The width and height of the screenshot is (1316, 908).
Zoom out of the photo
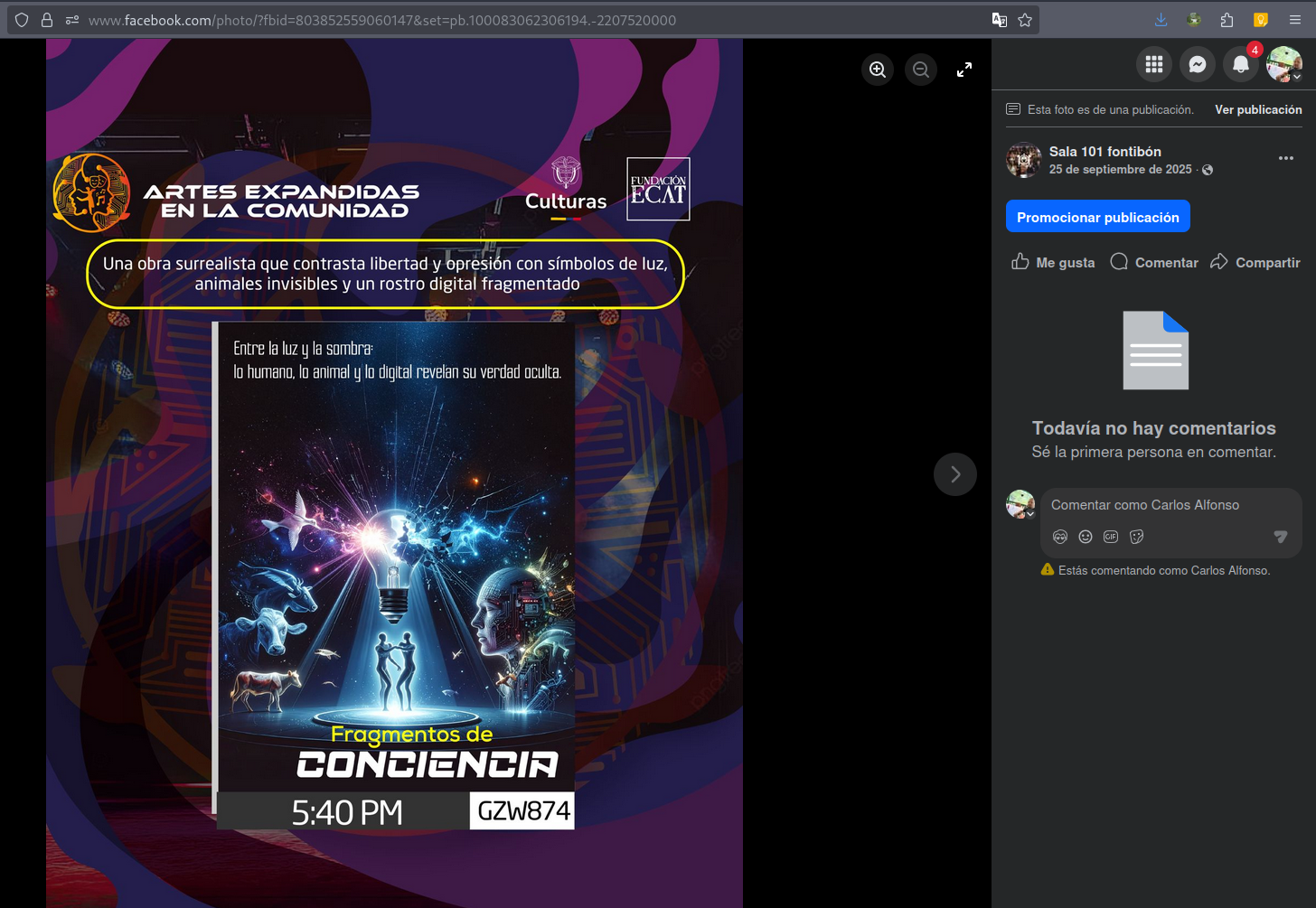click(x=921, y=70)
